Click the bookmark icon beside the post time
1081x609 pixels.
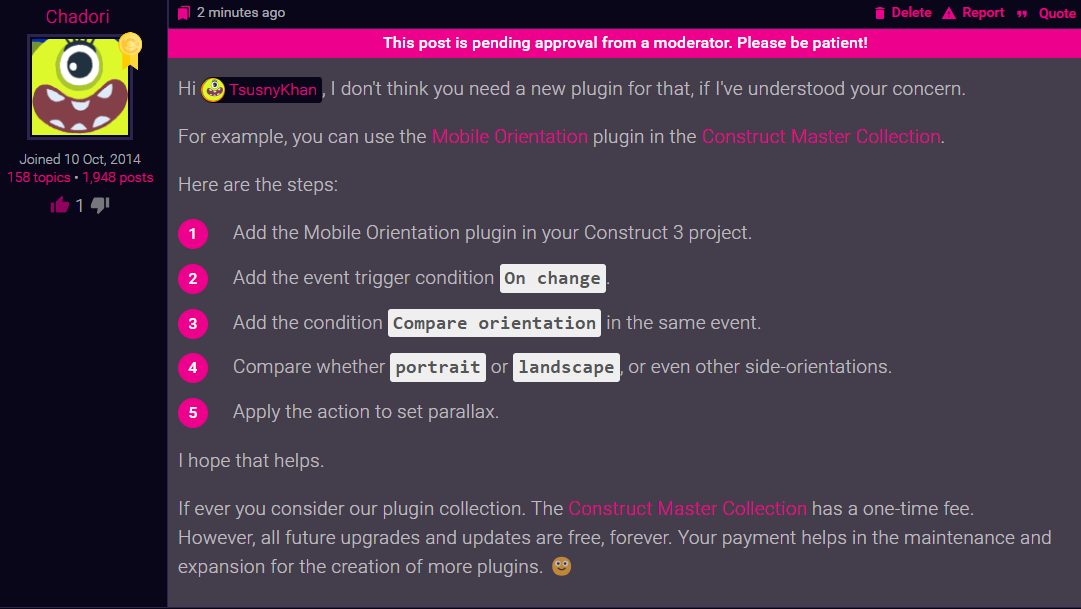(x=183, y=13)
